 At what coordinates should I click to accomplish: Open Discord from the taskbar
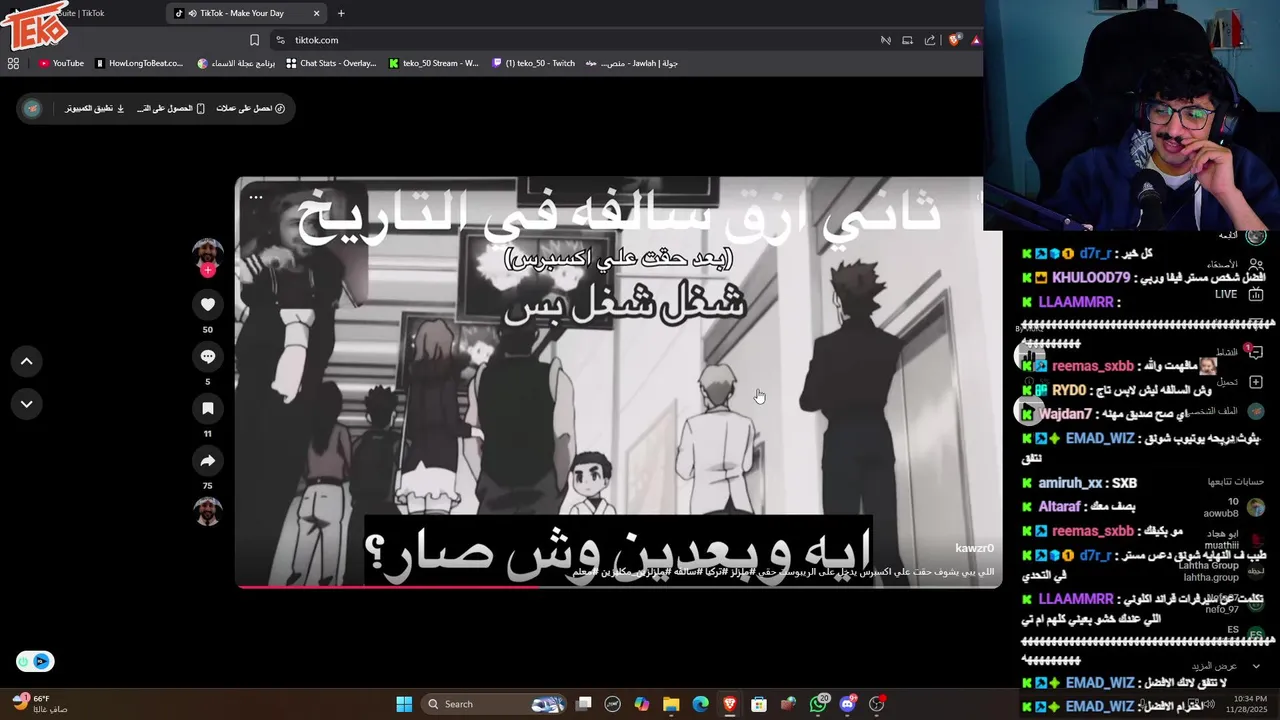coord(848,704)
